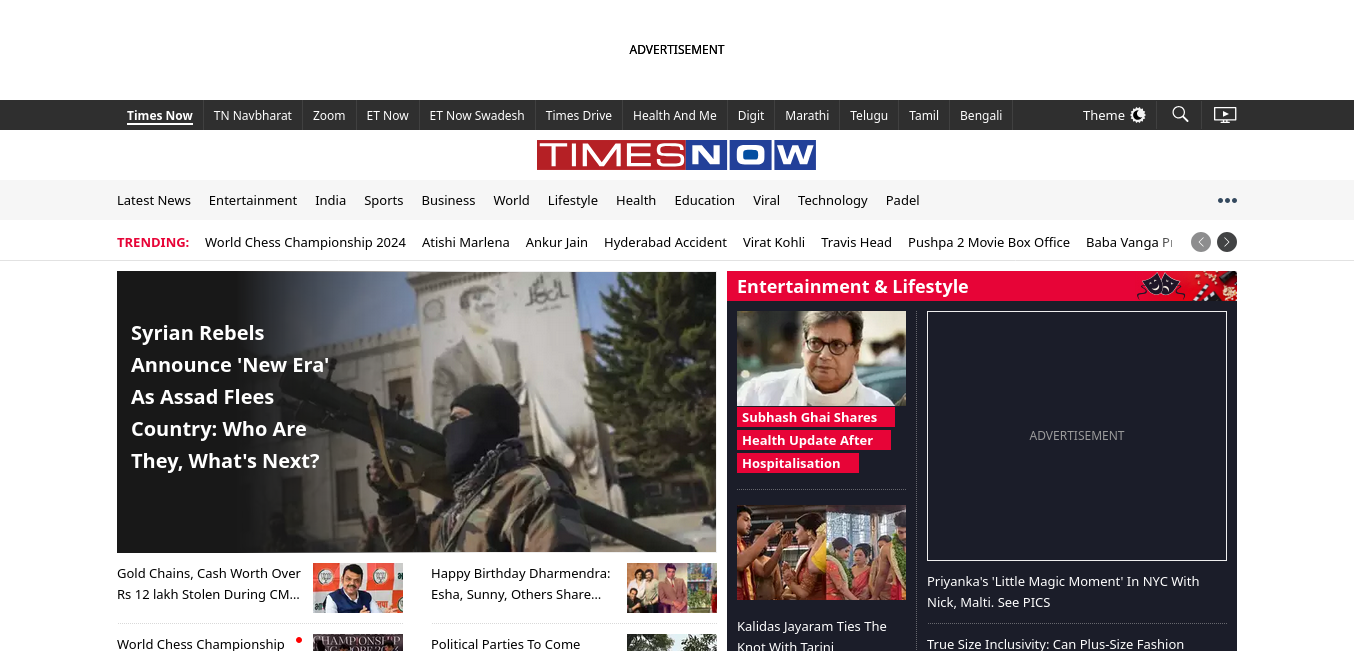Go to India news section
Image resolution: width=1366 pixels, height=651 pixels.
click(330, 200)
